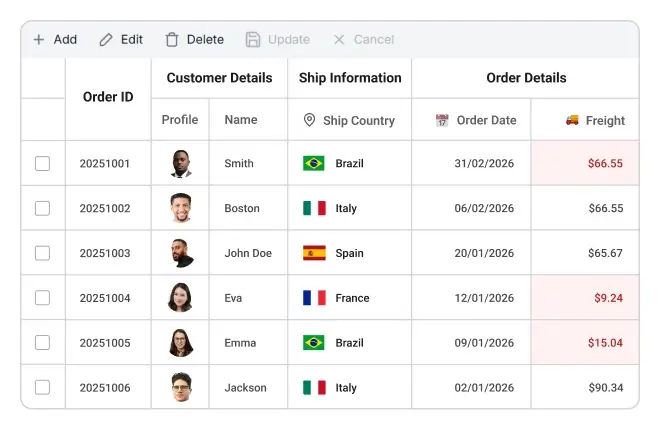Click the Update save disk icon
660x430 pixels.
(253, 40)
